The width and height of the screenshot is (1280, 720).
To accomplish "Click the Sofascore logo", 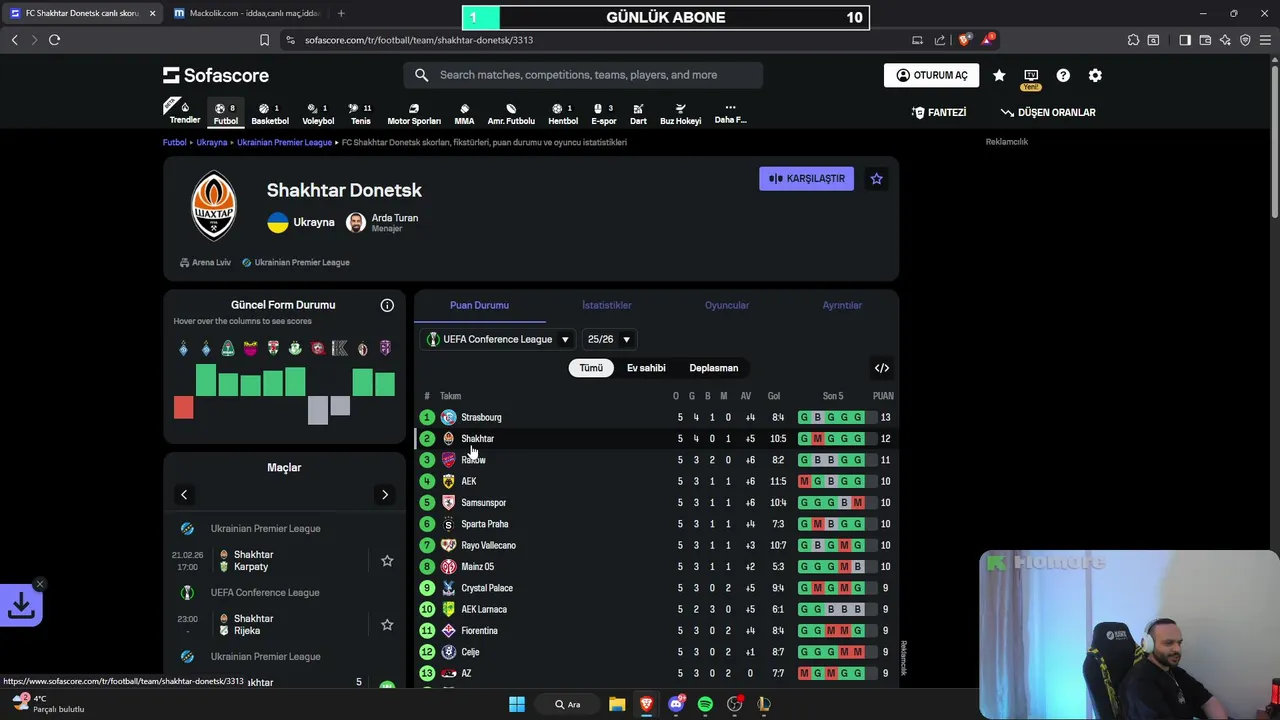I will 216,75.
